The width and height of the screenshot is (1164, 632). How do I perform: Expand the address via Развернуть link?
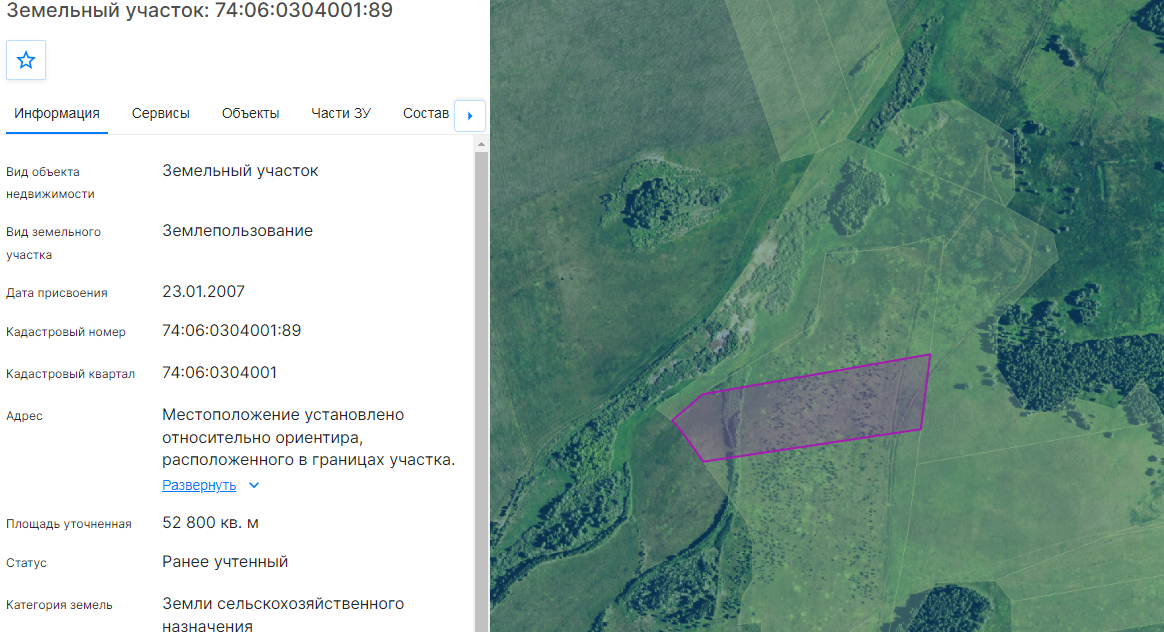pyautogui.click(x=199, y=485)
